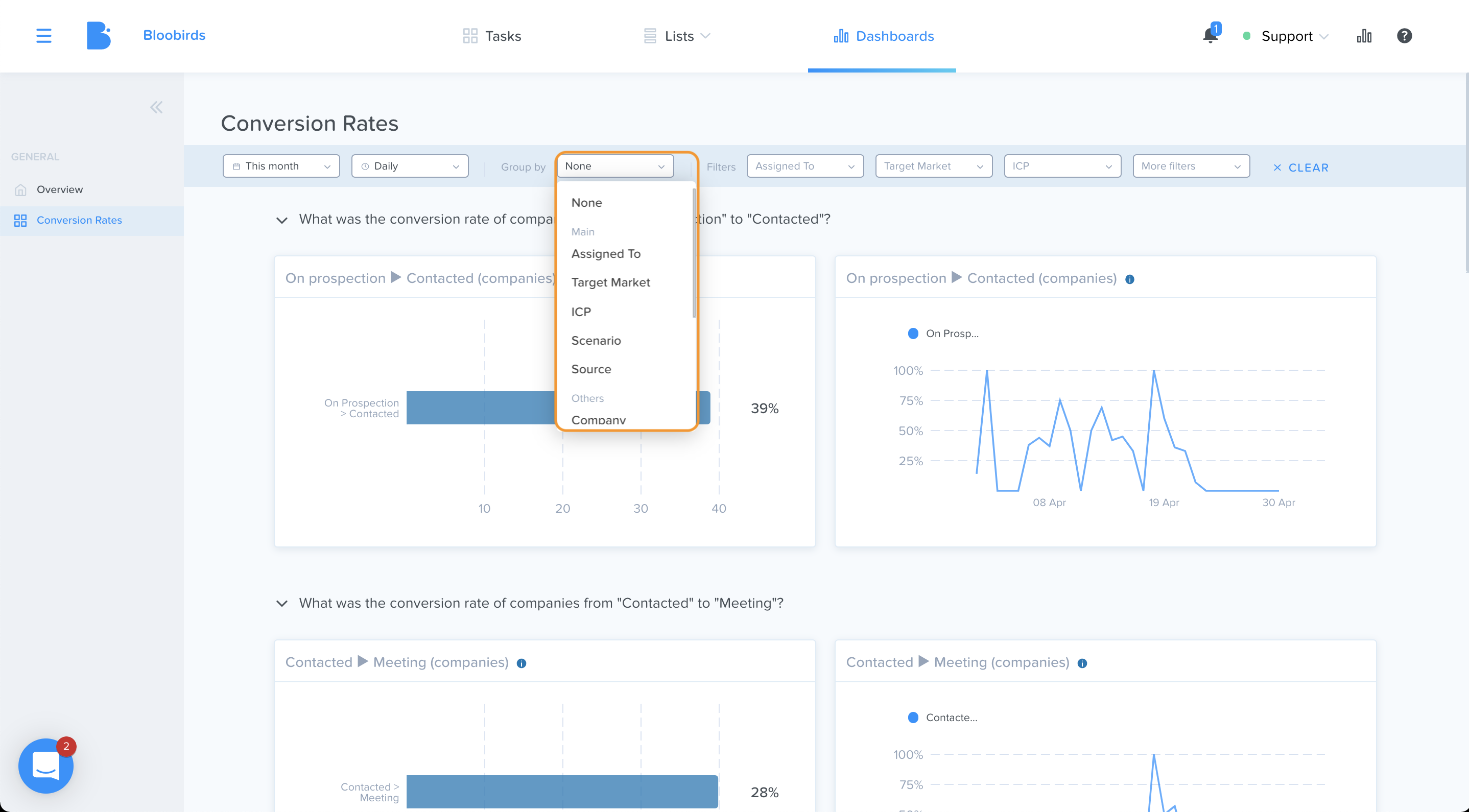This screenshot has width=1469, height=812.
Task: Collapse the Contacted to Meeting section
Action: (x=282, y=604)
